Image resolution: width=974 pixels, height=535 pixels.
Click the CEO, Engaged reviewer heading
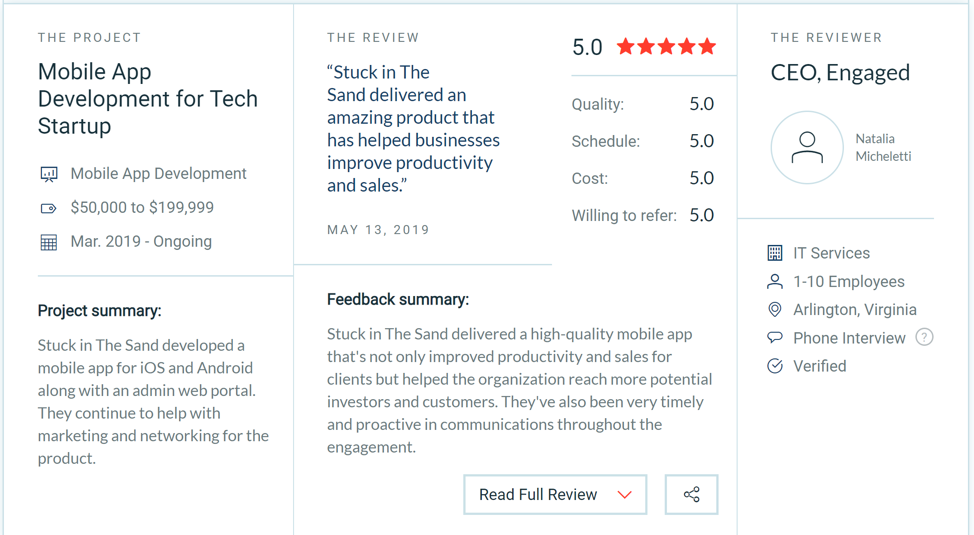point(840,73)
